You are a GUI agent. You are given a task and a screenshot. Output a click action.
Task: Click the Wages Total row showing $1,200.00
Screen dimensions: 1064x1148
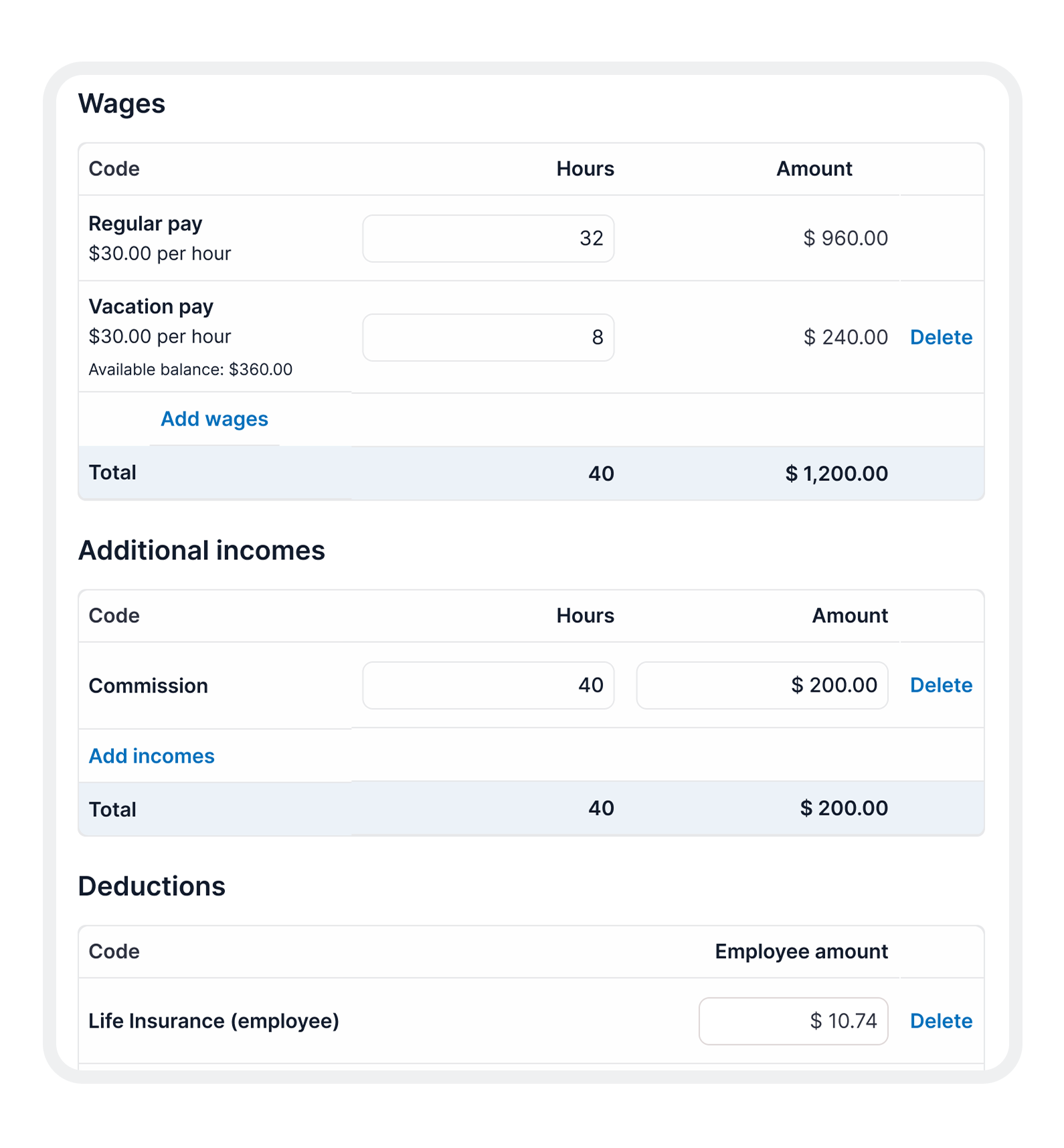tap(836, 472)
